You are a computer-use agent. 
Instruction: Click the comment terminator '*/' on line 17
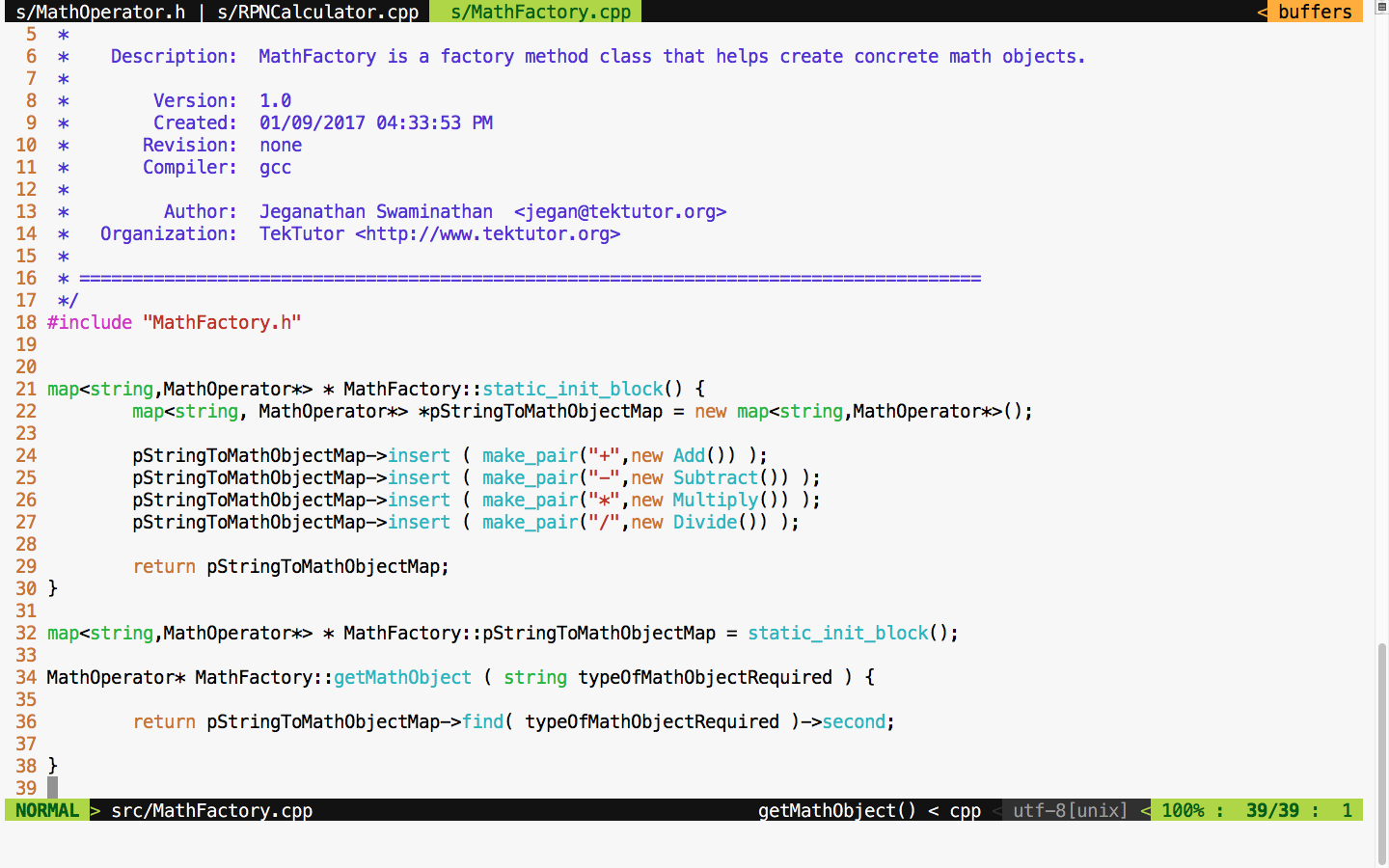(68, 300)
